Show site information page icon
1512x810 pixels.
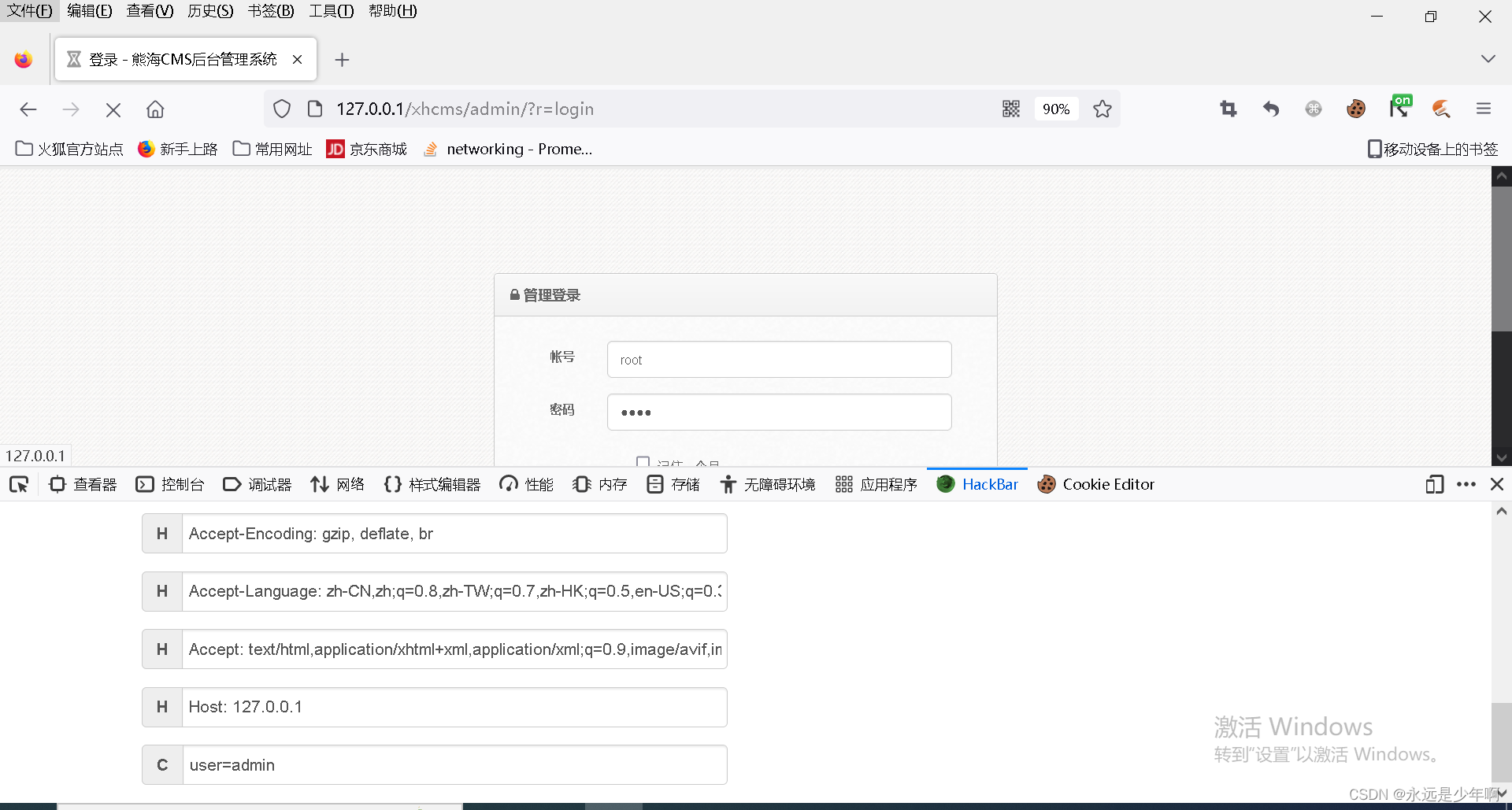(315, 109)
